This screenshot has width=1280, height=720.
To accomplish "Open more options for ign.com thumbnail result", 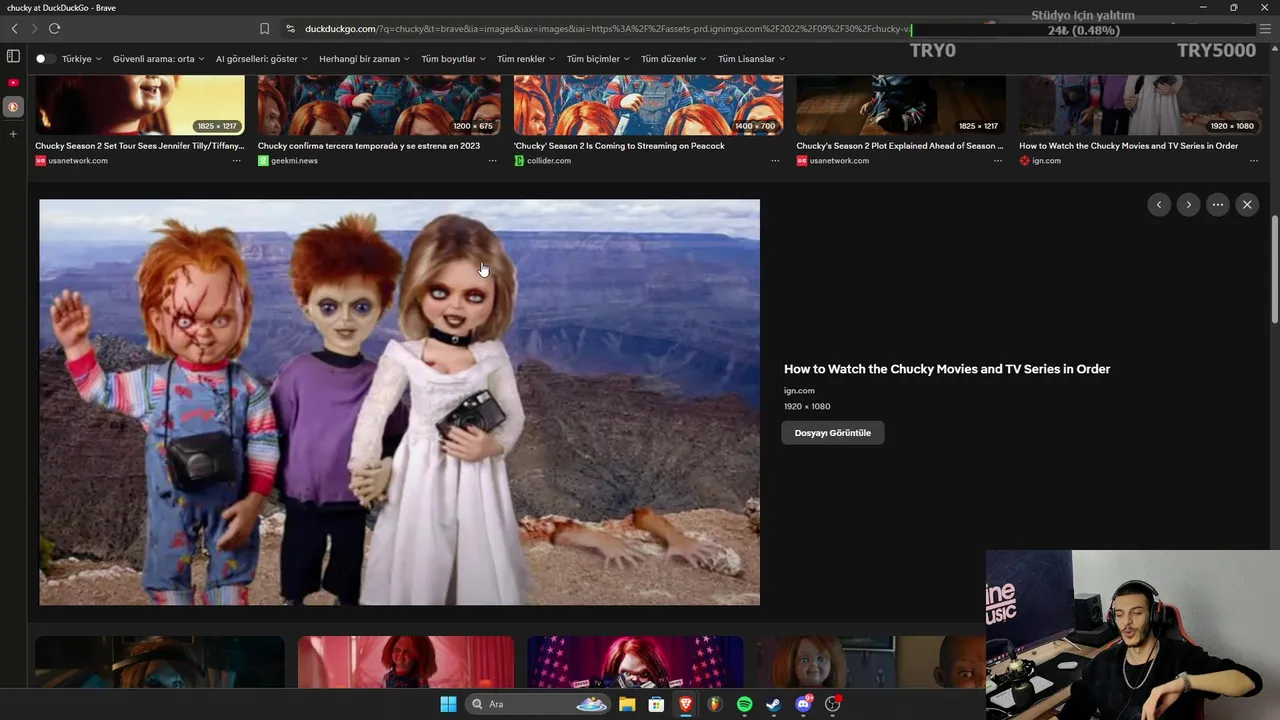I will click(1253, 161).
